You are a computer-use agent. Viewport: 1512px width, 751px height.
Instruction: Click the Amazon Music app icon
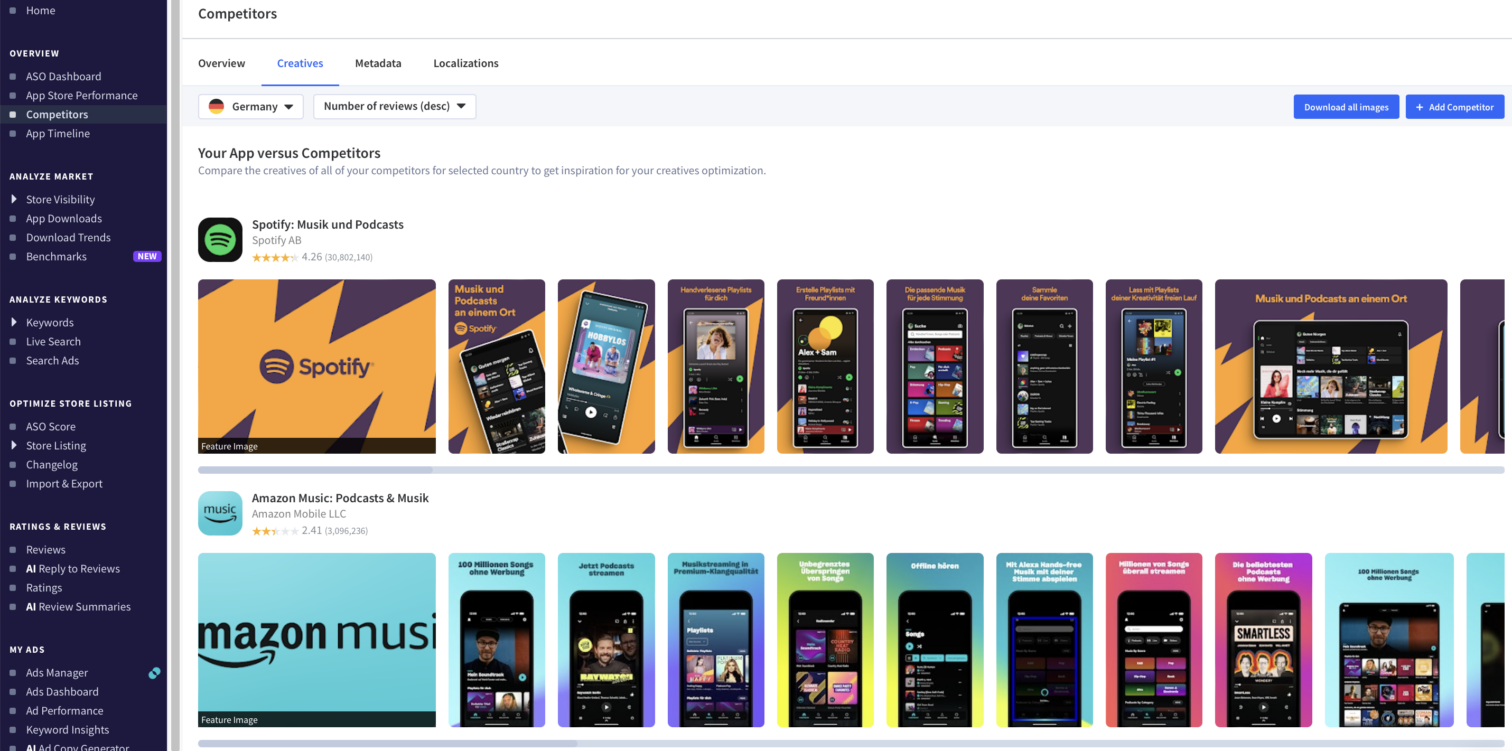(220, 513)
